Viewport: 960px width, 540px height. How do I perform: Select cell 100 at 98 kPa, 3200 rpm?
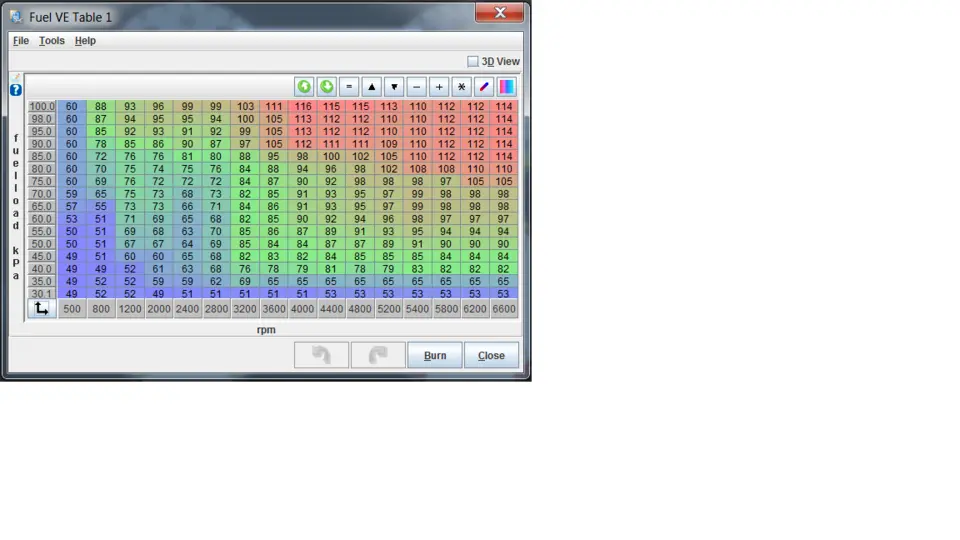click(x=245, y=119)
